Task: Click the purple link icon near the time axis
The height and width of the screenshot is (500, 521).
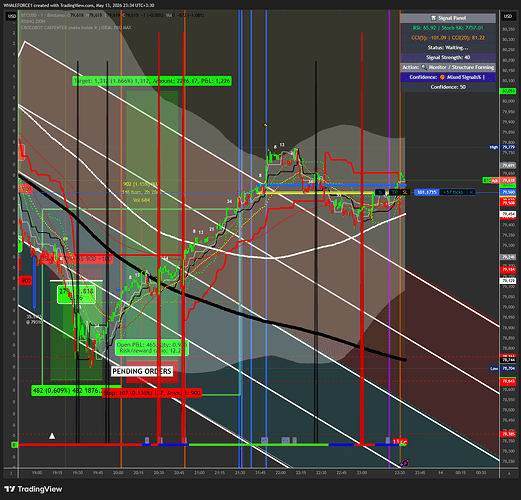Action: [405, 462]
